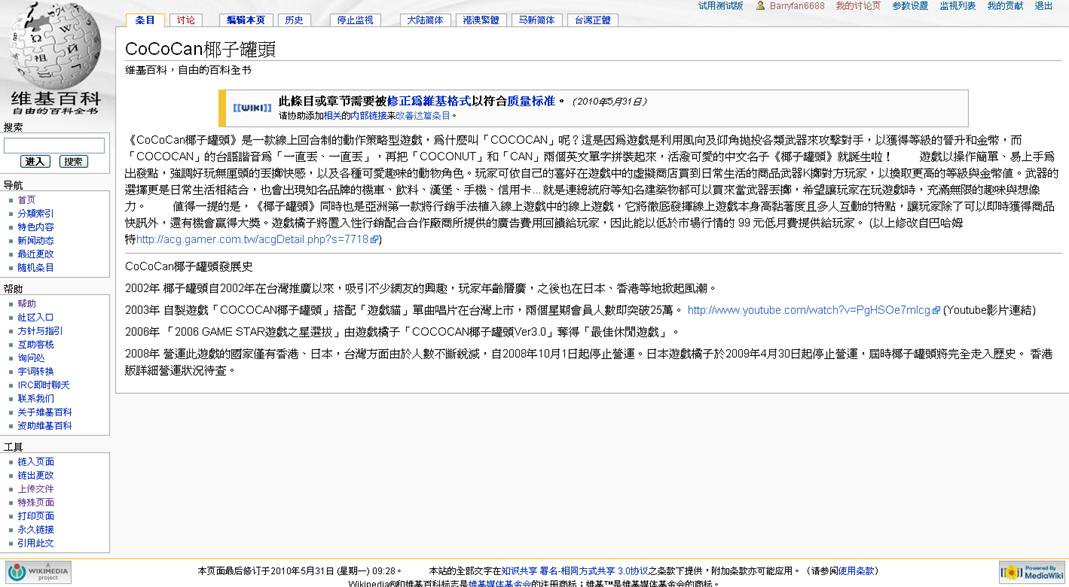Open 监视列表 in the top user bar
This screenshot has height=587, width=1069.
[956, 6]
